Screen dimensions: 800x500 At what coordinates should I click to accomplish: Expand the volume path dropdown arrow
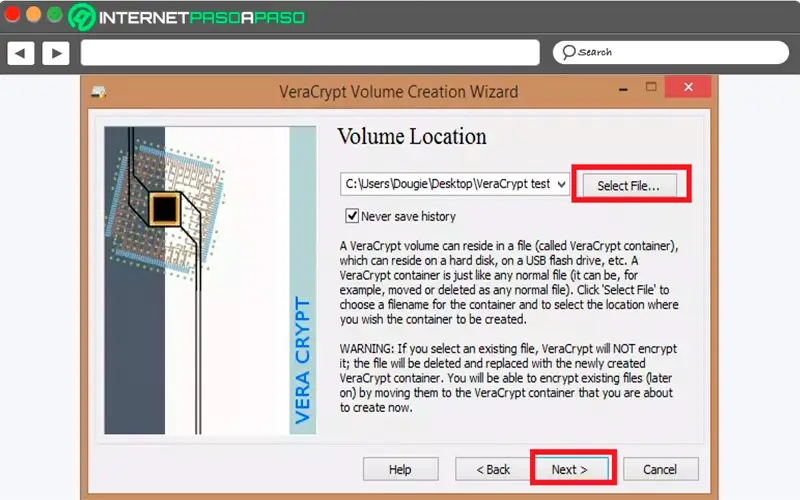pyautogui.click(x=561, y=184)
